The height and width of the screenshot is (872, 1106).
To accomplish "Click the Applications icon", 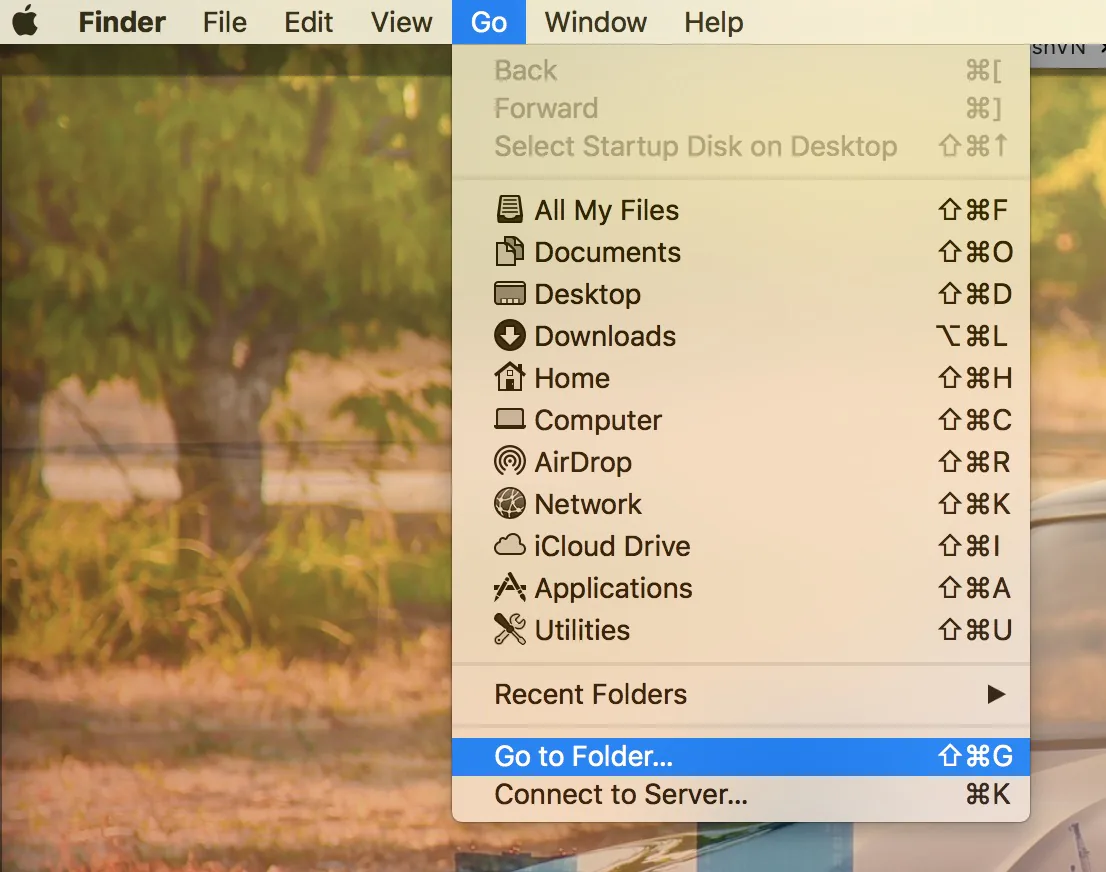I will pos(509,588).
